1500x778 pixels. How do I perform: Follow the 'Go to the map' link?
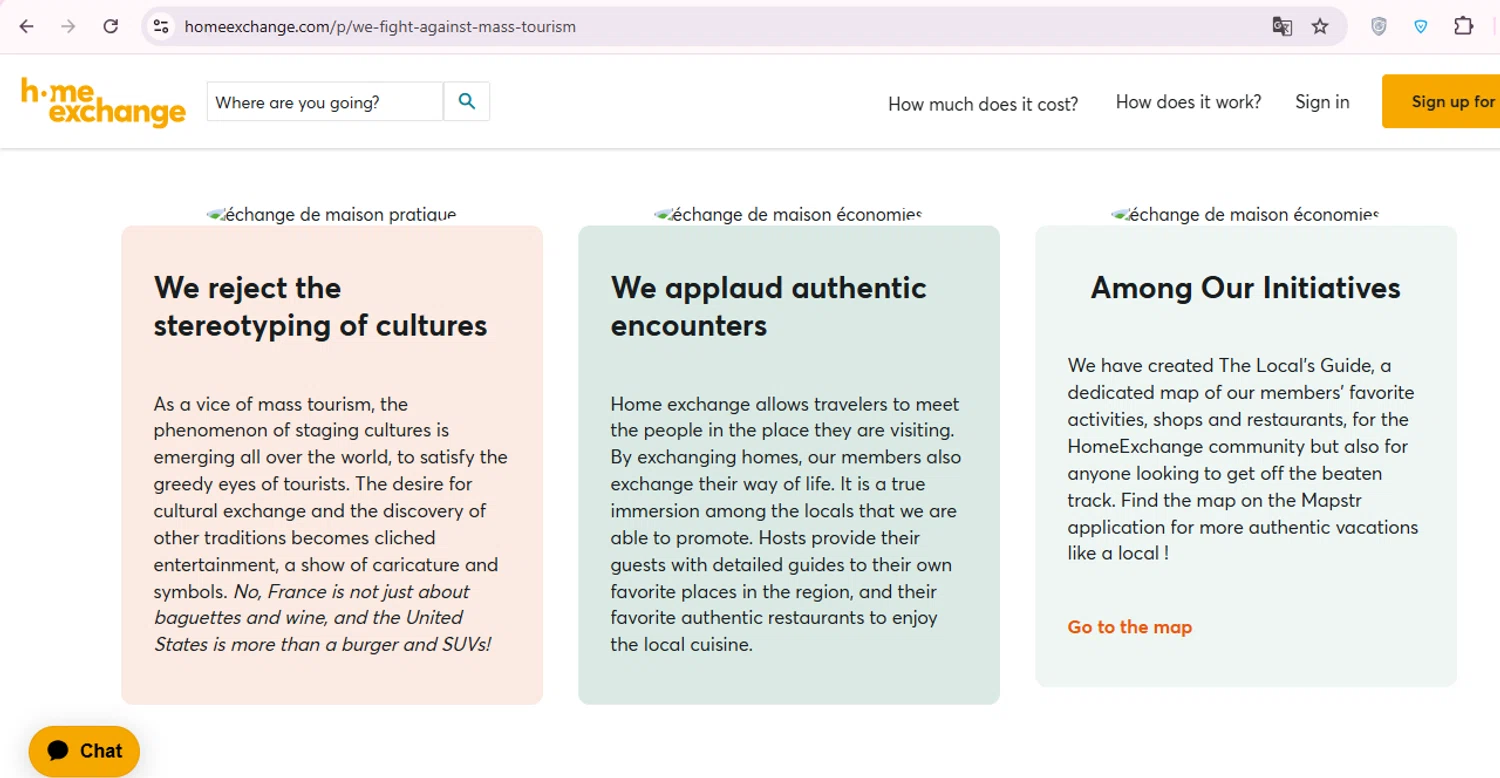1129,627
